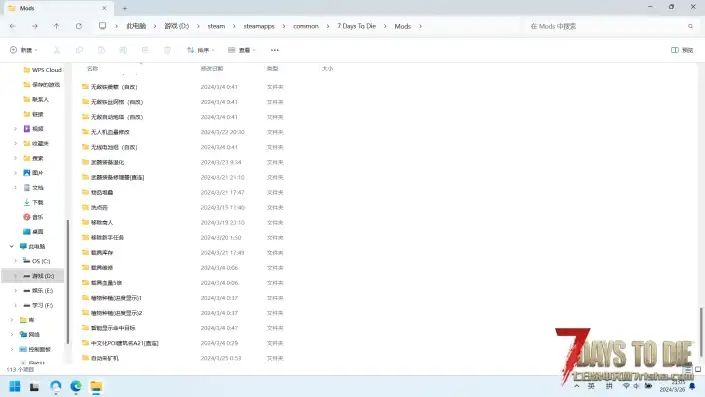Toggle the 拼 input mode indicator
Image resolution: width=705 pixels, height=397 pixels.
pyautogui.click(x=609, y=386)
